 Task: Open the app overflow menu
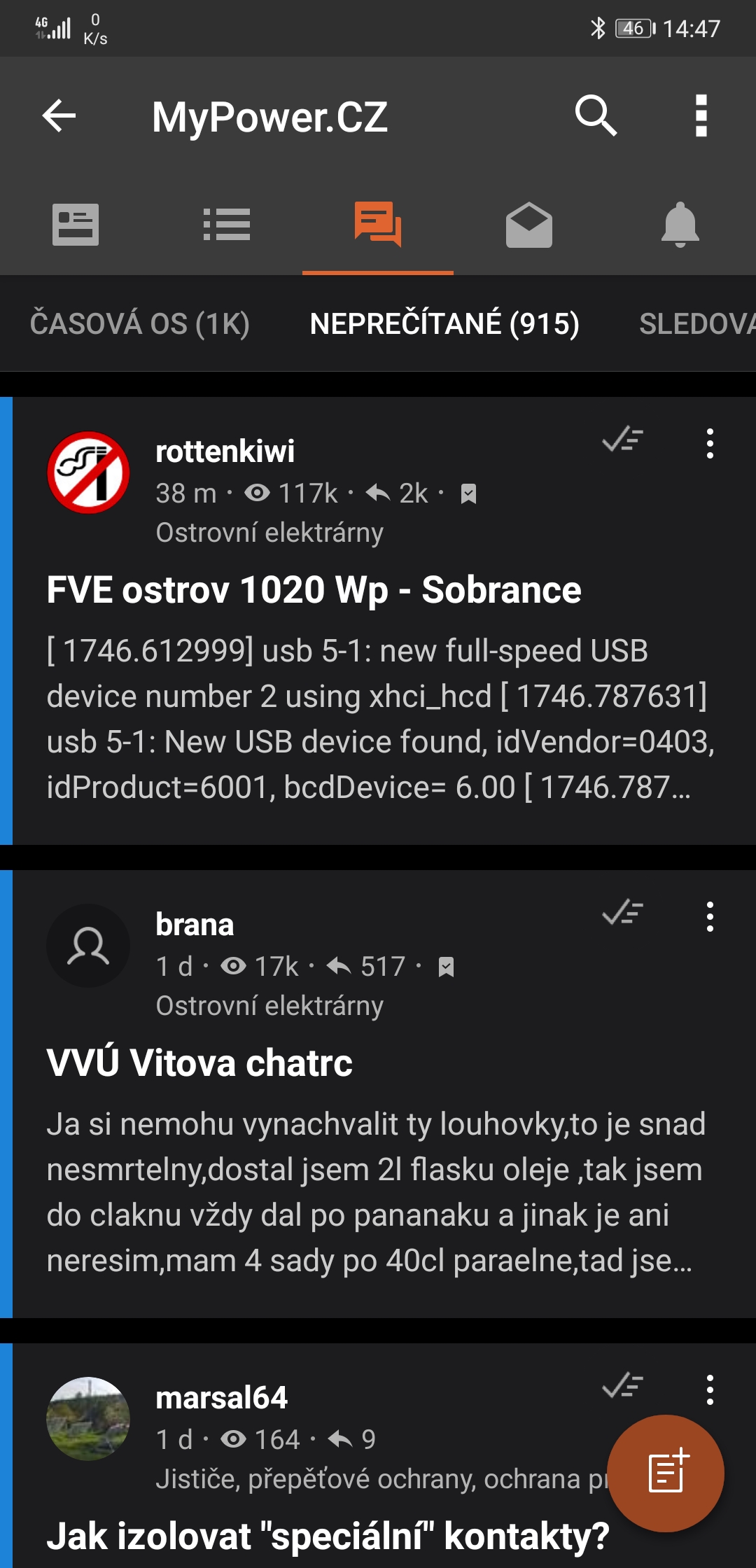coord(701,115)
